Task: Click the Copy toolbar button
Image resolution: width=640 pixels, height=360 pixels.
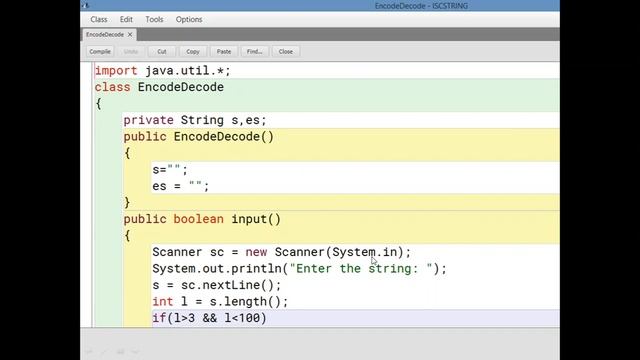Action: 193,51
